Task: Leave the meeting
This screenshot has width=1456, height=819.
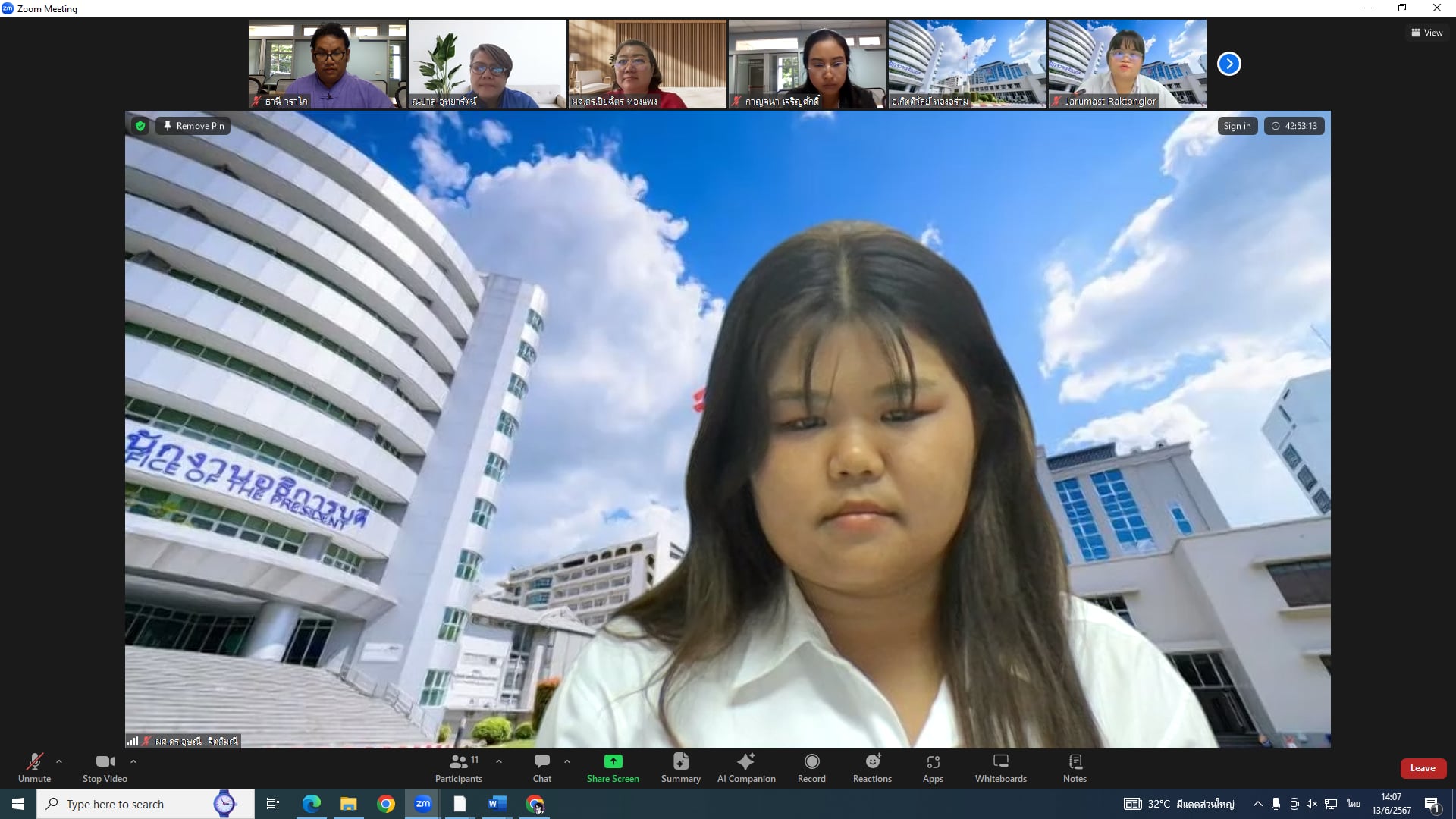Action: pyautogui.click(x=1422, y=768)
